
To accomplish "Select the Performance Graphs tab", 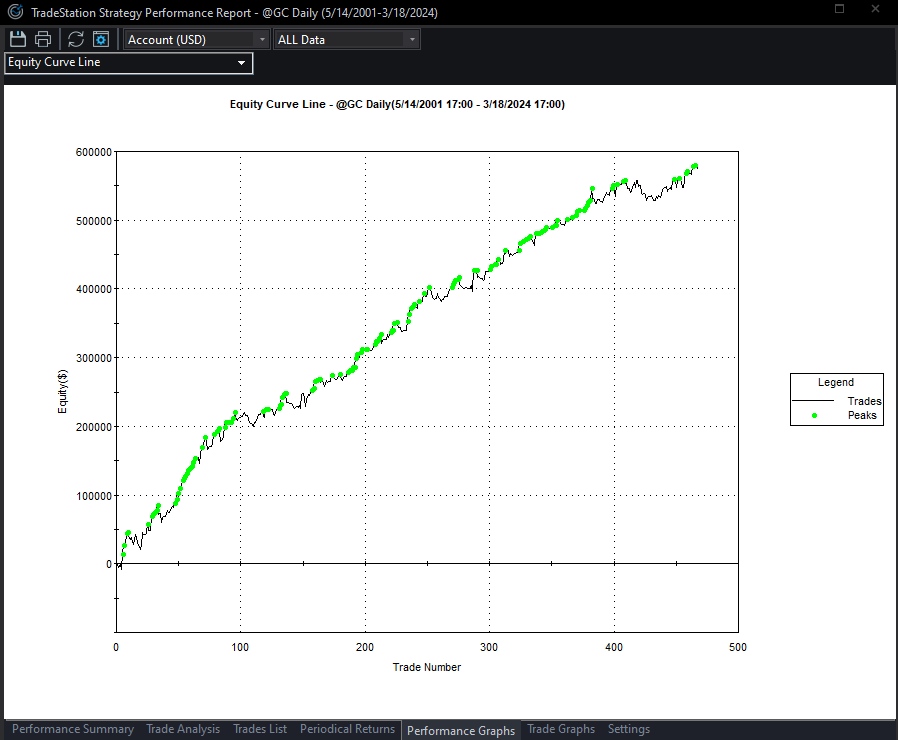I will pos(461,730).
